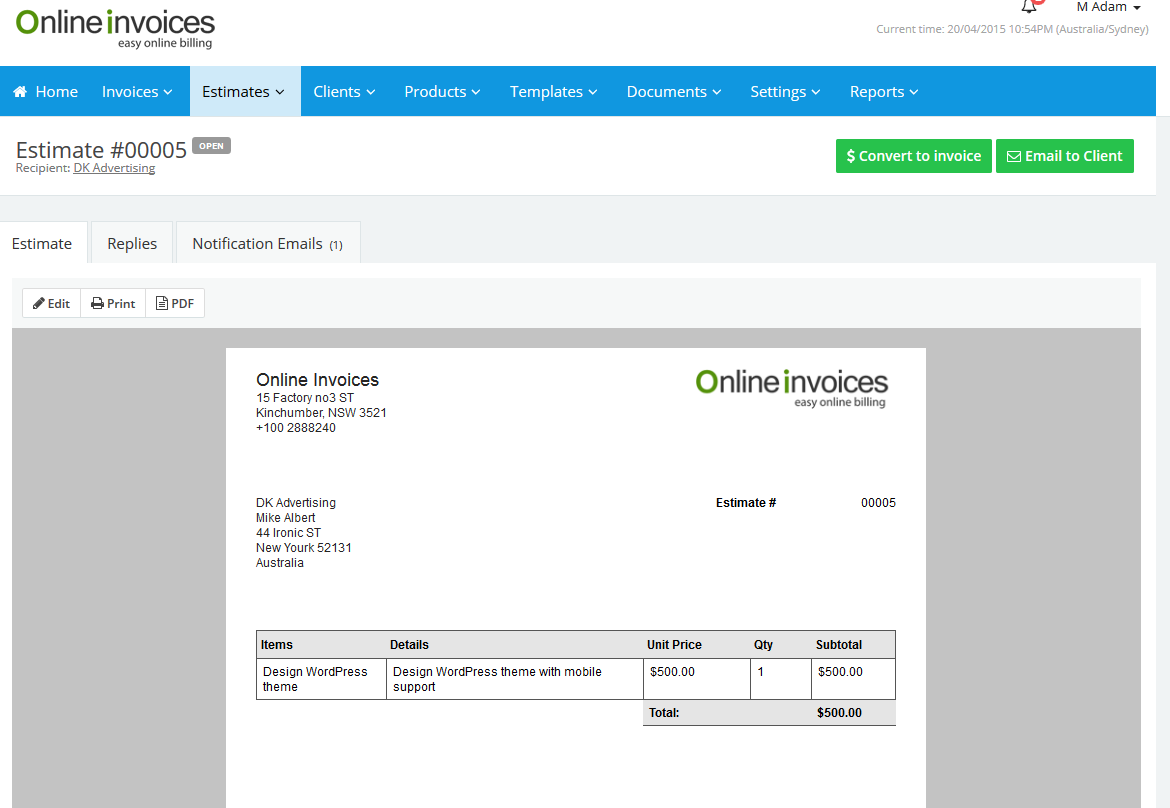Screen dimensions: 1170x808
Task: Follow the DK Advertising recipient link
Action: [114, 168]
